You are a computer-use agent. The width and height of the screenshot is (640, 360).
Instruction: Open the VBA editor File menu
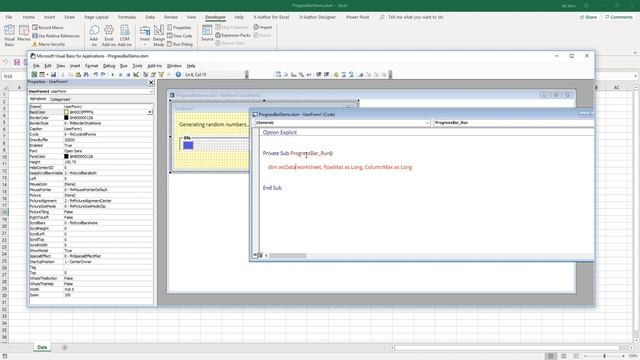(x=36, y=66)
